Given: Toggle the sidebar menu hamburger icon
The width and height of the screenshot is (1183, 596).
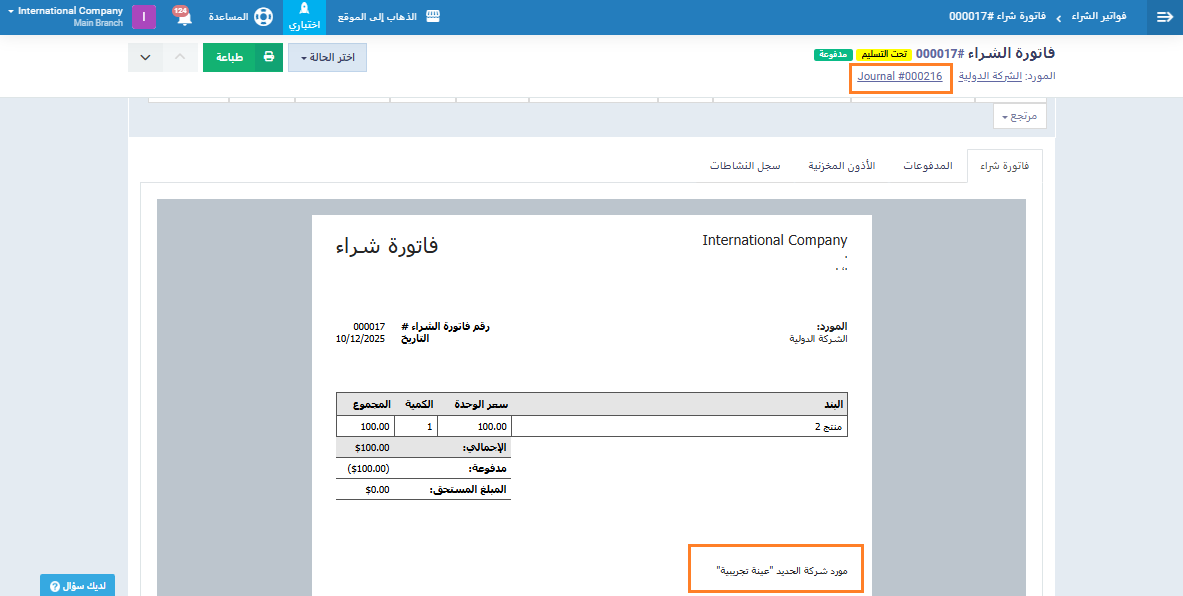Looking at the screenshot, I should tap(1164, 17).
